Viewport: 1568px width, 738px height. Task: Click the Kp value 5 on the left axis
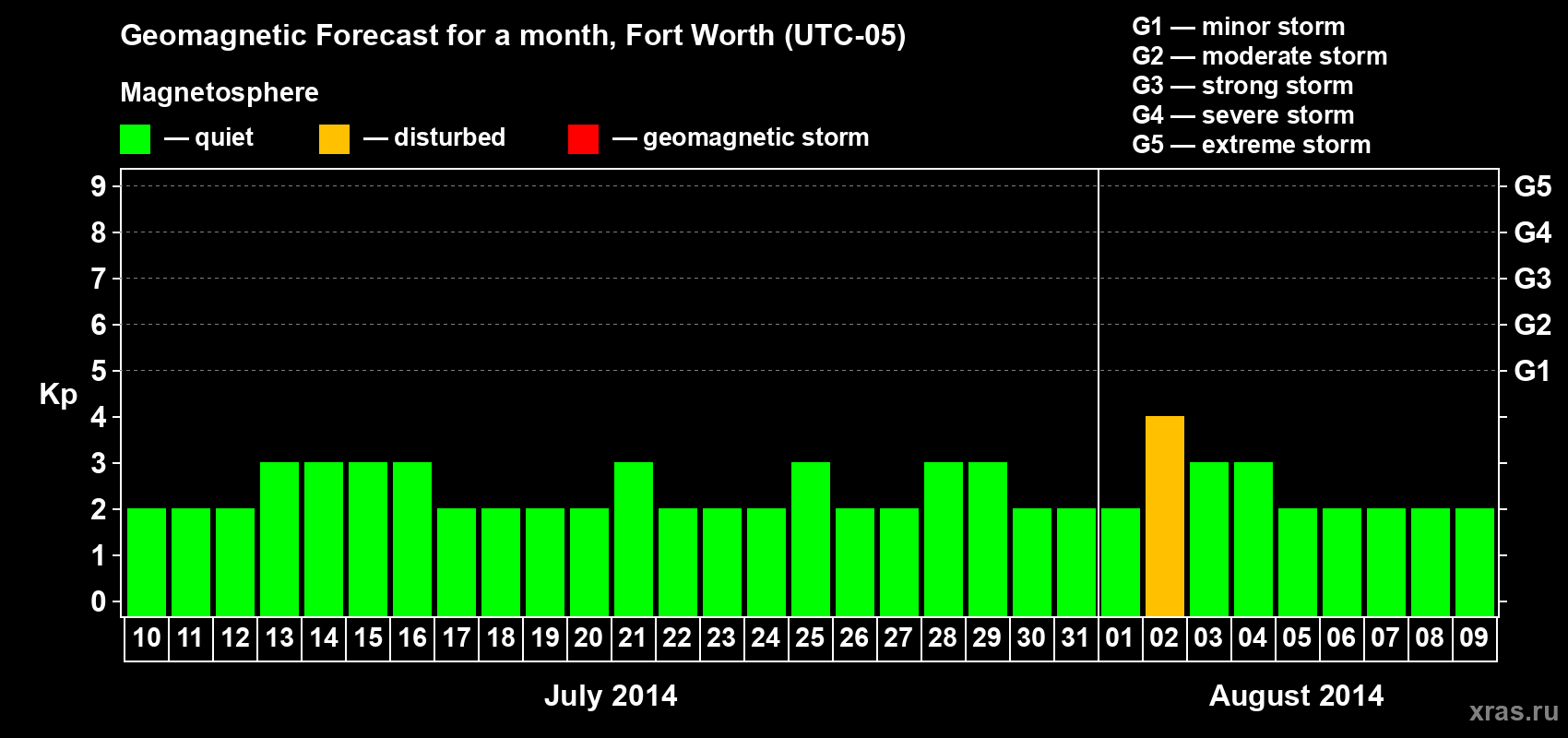pyautogui.click(x=99, y=371)
